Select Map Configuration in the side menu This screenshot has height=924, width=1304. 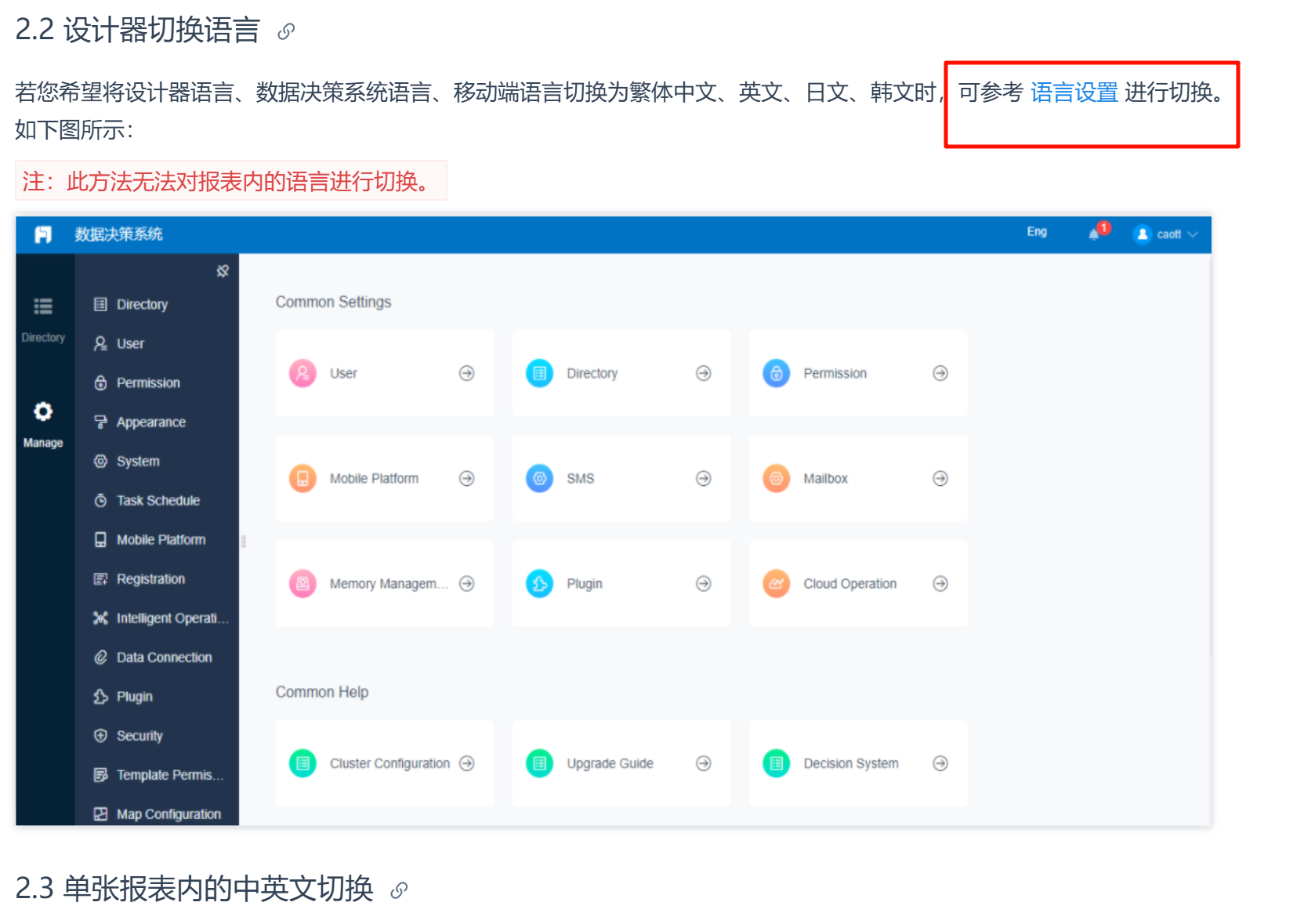point(157,813)
